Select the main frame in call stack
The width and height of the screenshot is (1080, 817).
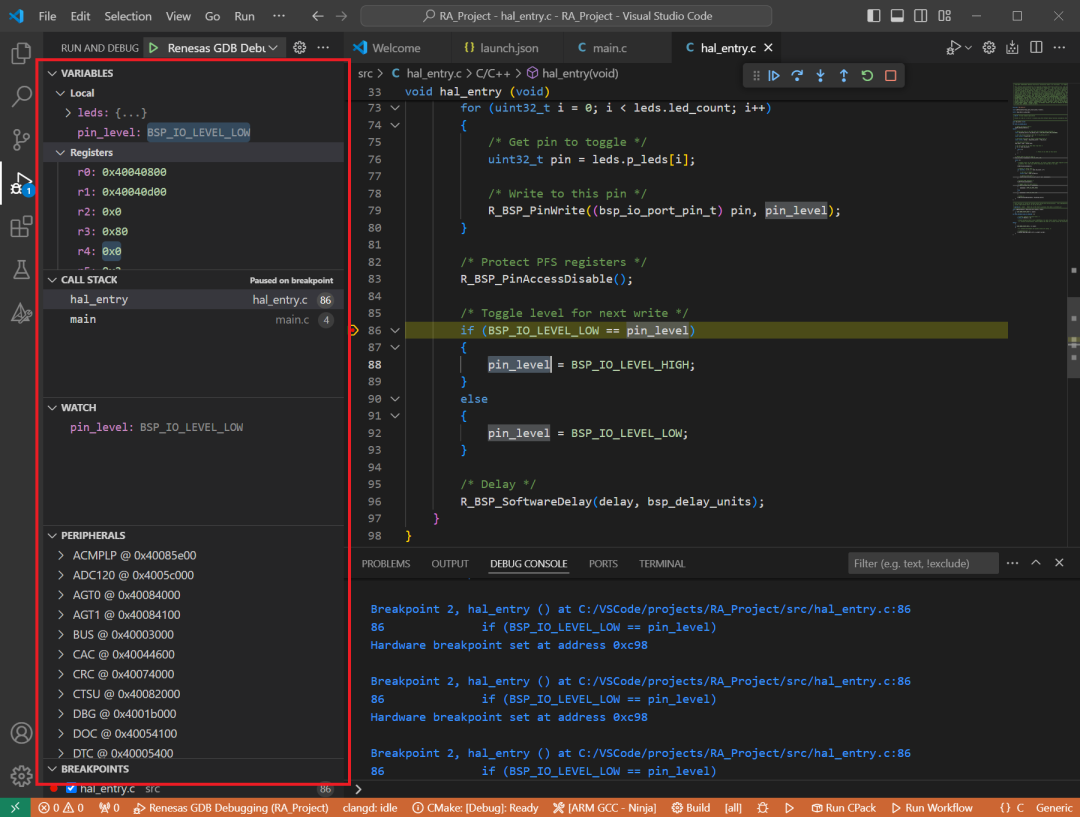(x=84, y=319)
